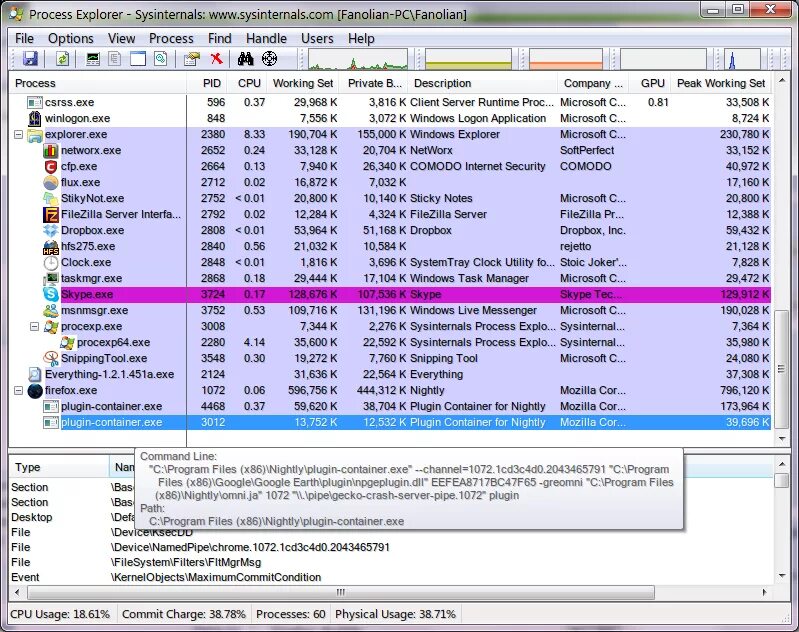Open System Information toolbar icon
The width and height of the screenshot is (799, 632).
93,59
